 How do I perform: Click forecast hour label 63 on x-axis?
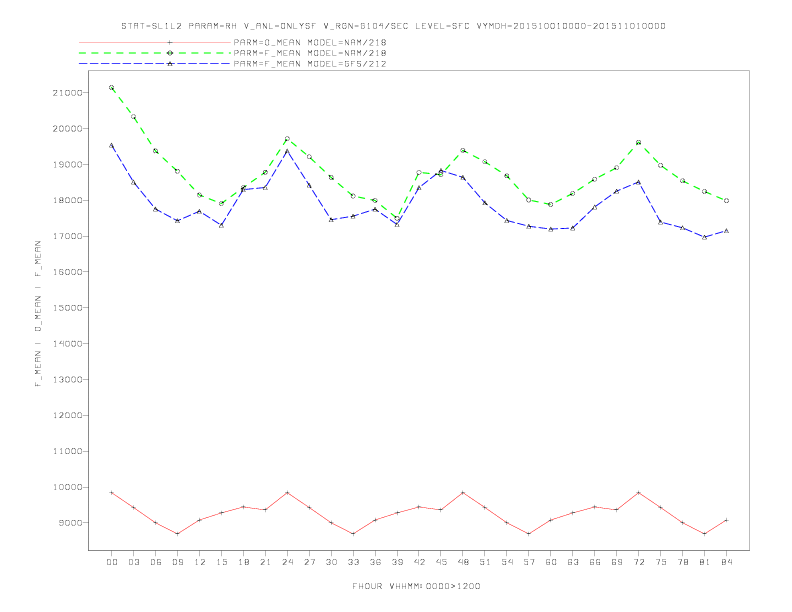pos(573,562)
